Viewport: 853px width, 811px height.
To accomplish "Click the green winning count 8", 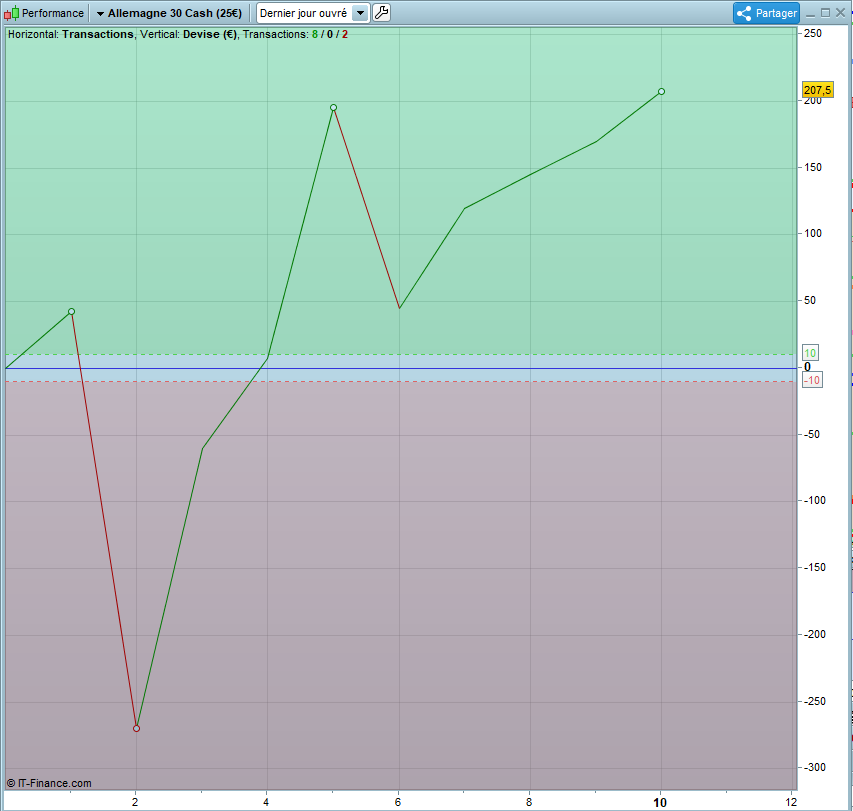I will click(314, 34).
